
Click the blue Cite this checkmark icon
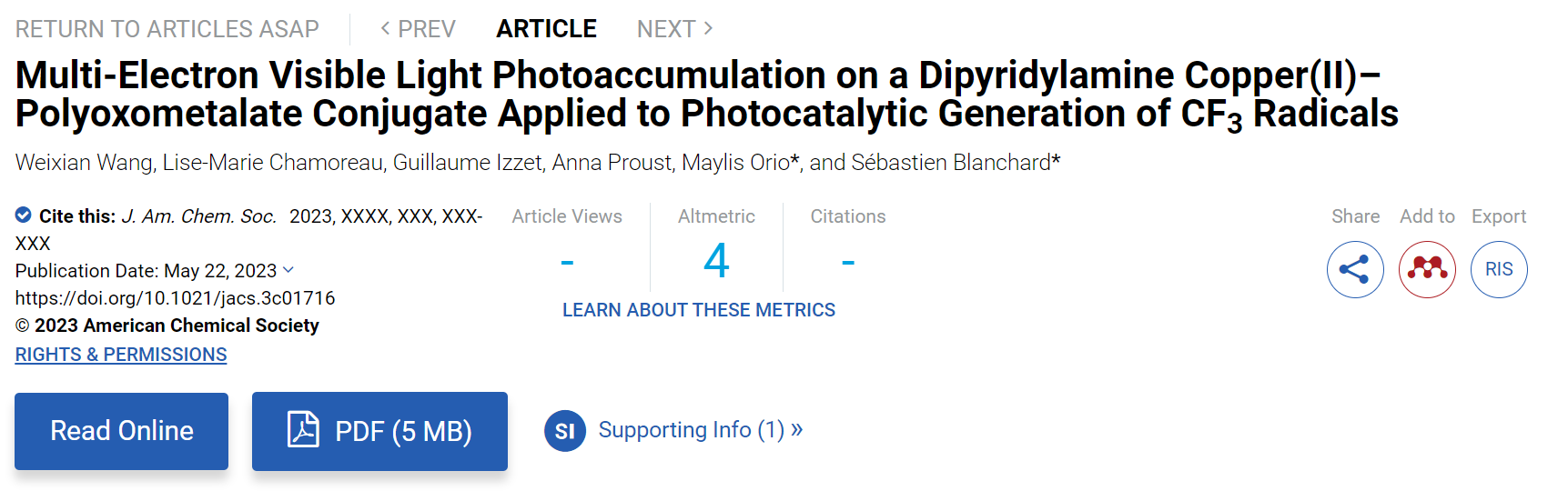click(x=24, y=215)
